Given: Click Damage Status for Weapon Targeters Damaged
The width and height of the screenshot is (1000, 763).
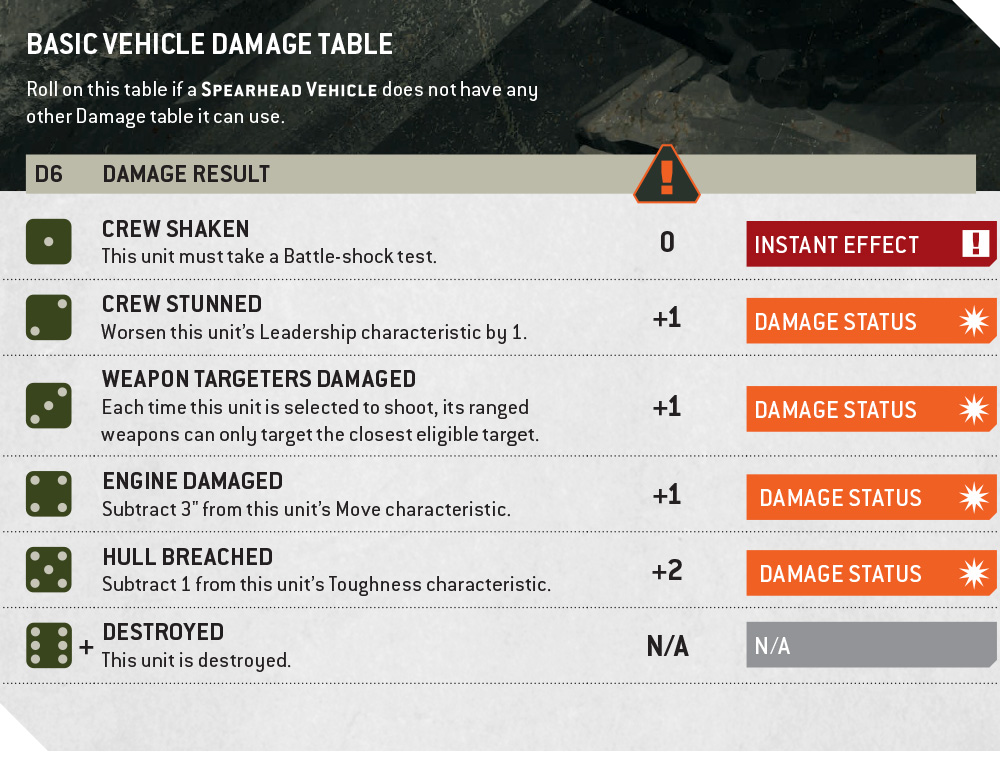Looking at the screenshot, I should [x=835, y=410].
